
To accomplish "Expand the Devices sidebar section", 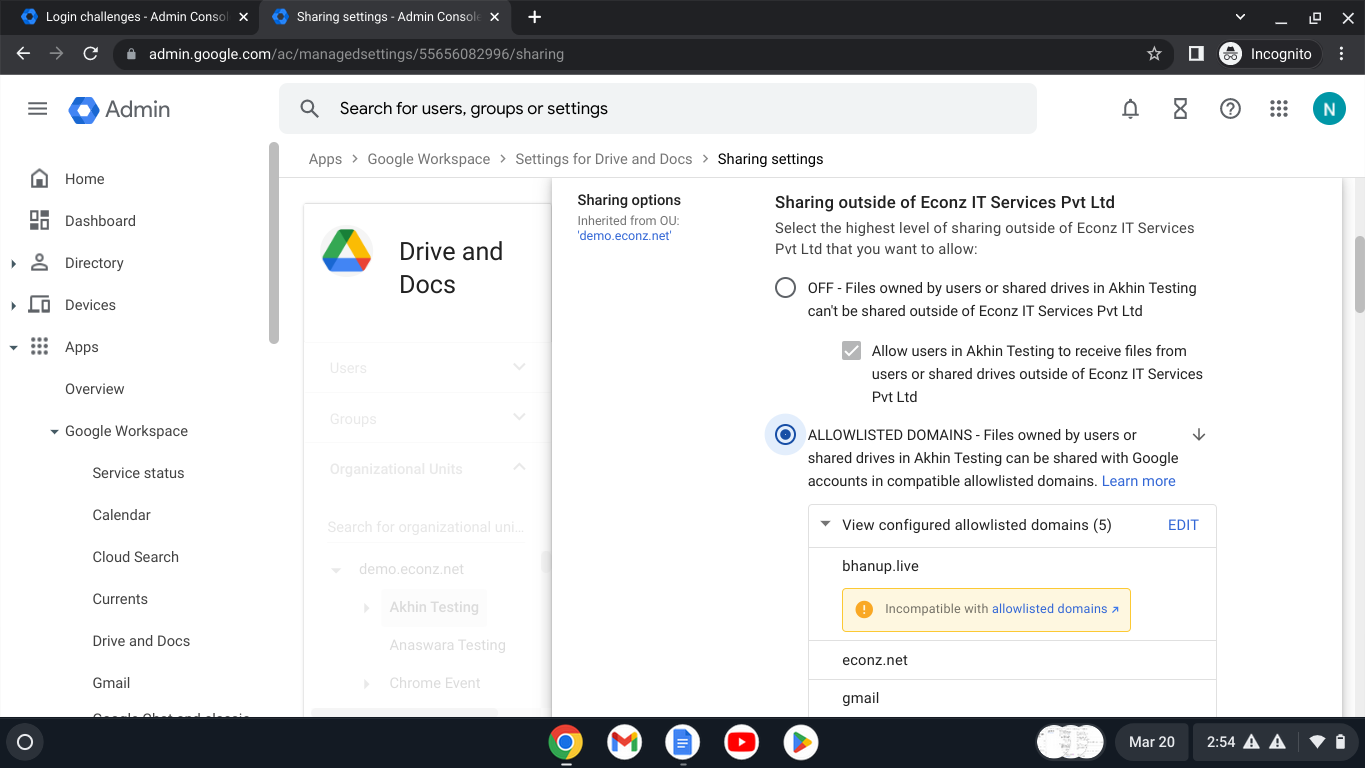I will tap(13, 305).
